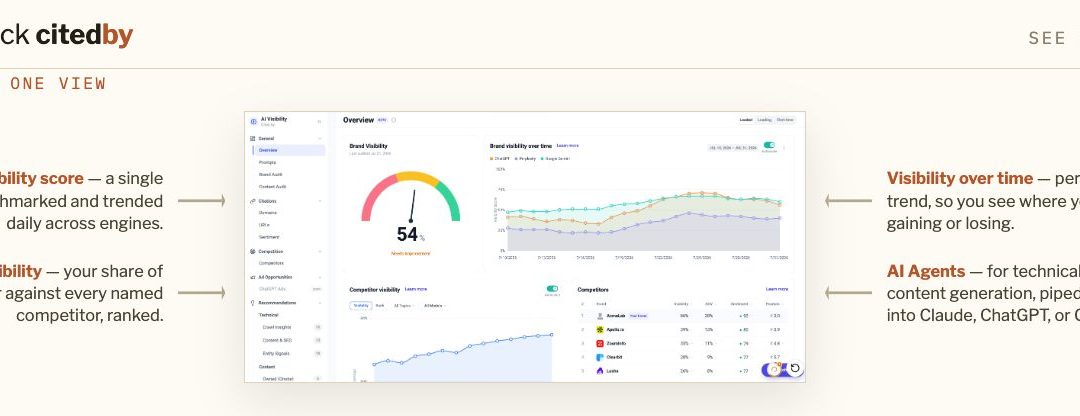Sort by the Visibility column header
This screenshot has height=416, width=1080.
[x=681, y=304]
